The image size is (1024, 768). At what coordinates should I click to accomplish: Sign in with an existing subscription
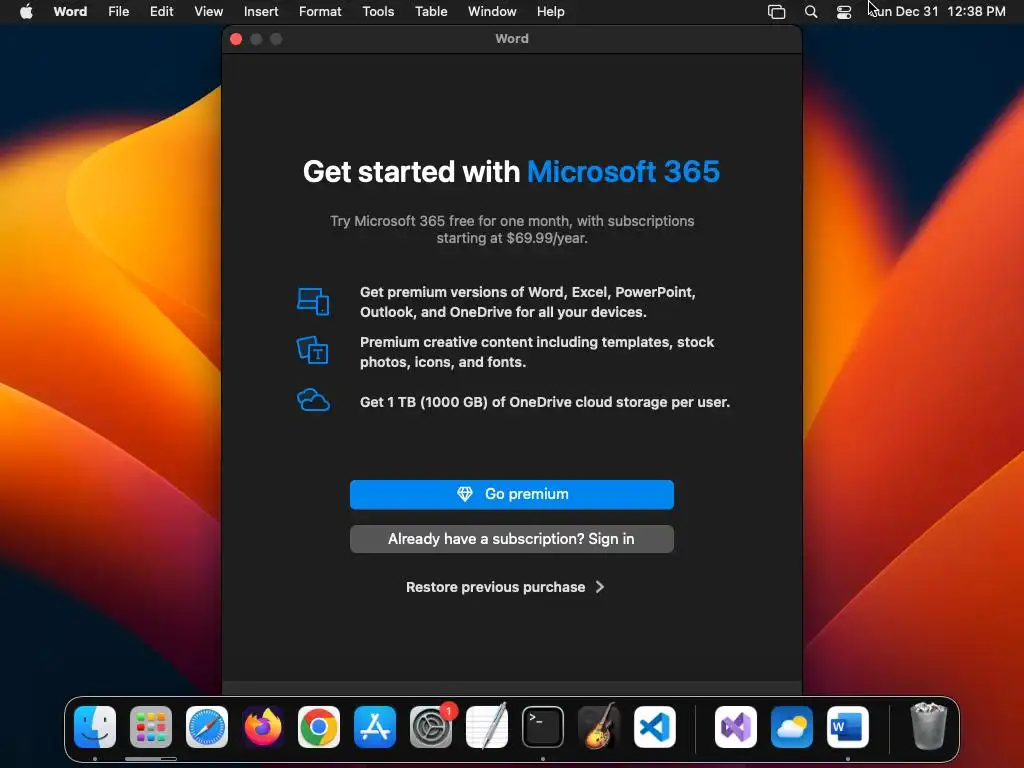511,539
